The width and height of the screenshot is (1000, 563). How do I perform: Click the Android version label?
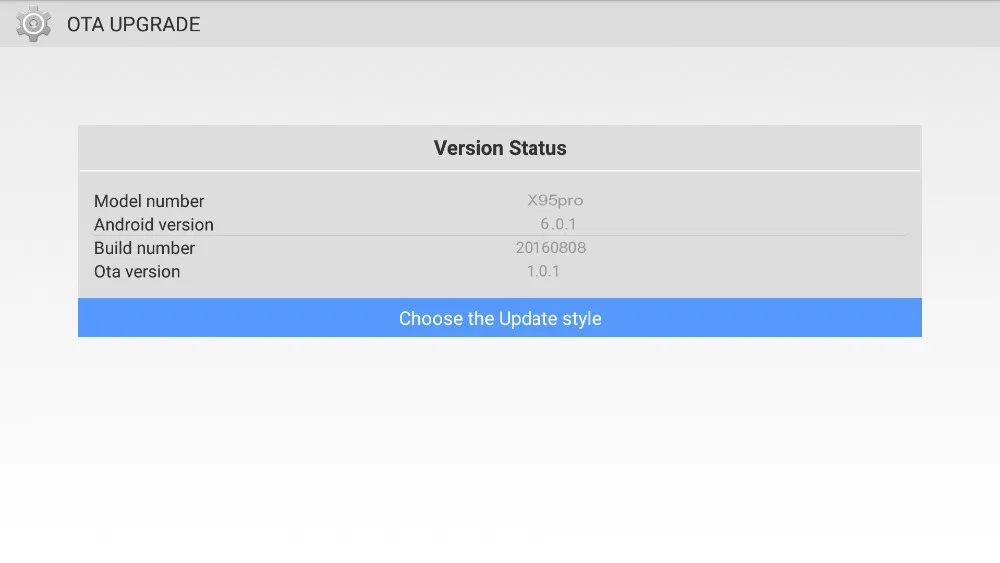(154, 224)
